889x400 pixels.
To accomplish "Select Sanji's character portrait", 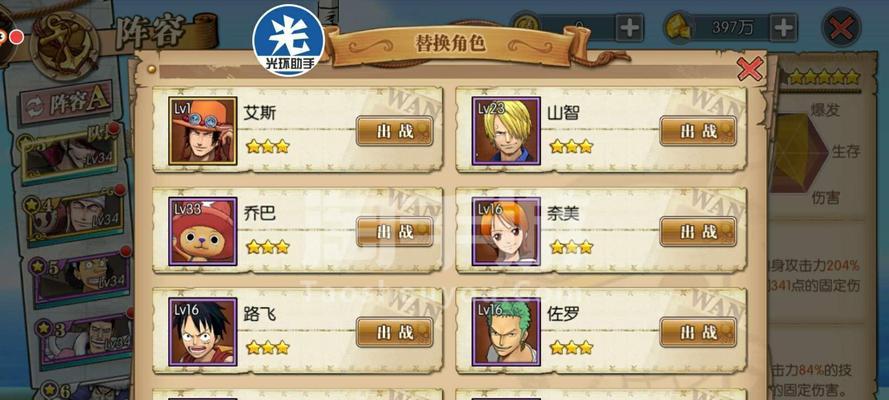I will pos(506,131).
